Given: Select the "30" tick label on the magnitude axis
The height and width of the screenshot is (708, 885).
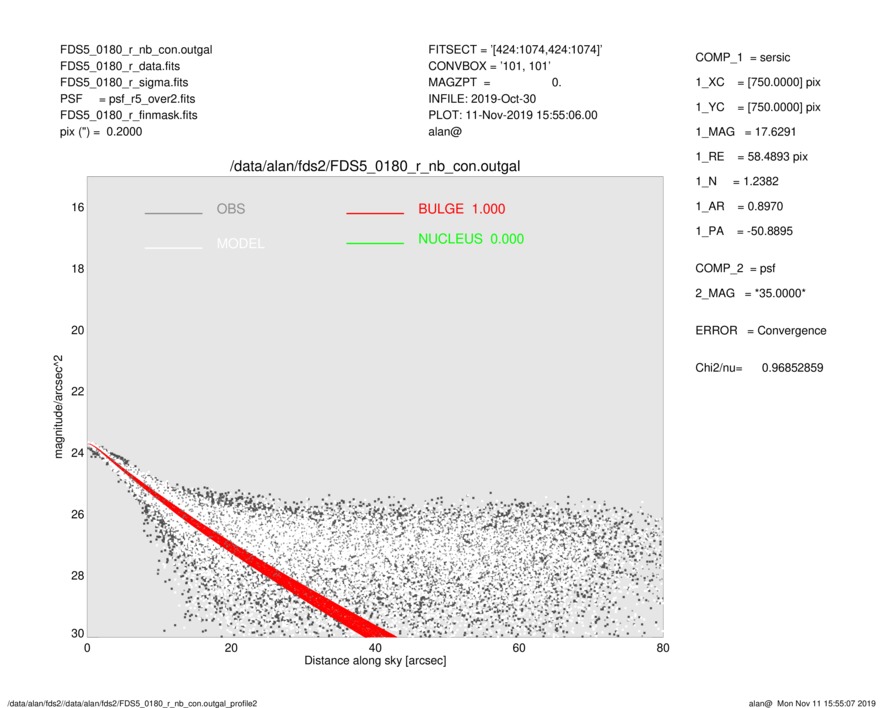Looking at the screenshot, I should coord(78,633).
